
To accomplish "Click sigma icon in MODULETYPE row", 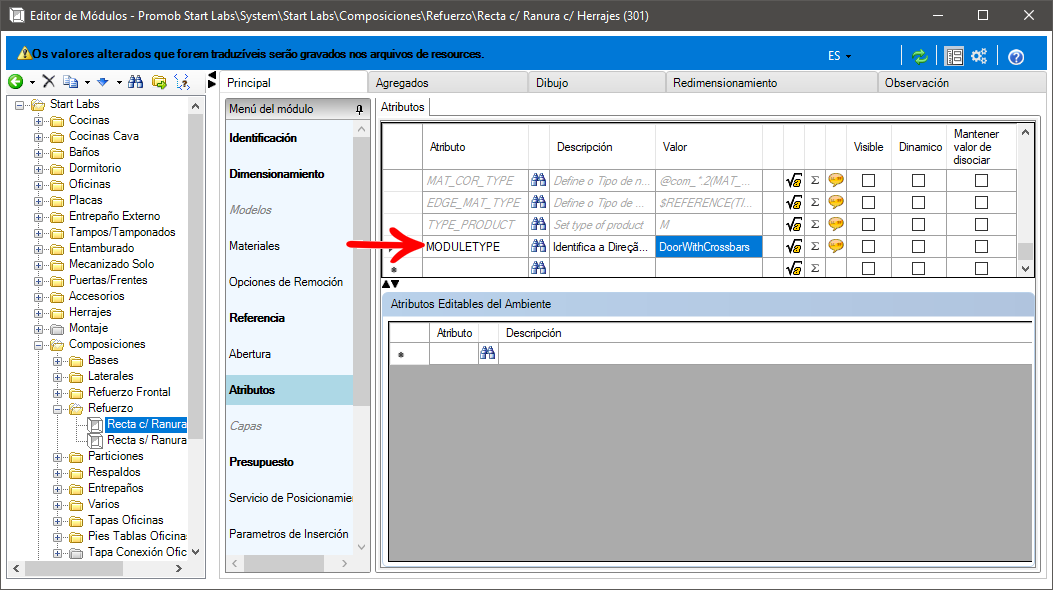I will pyautogui.click(x=815, y=246).
